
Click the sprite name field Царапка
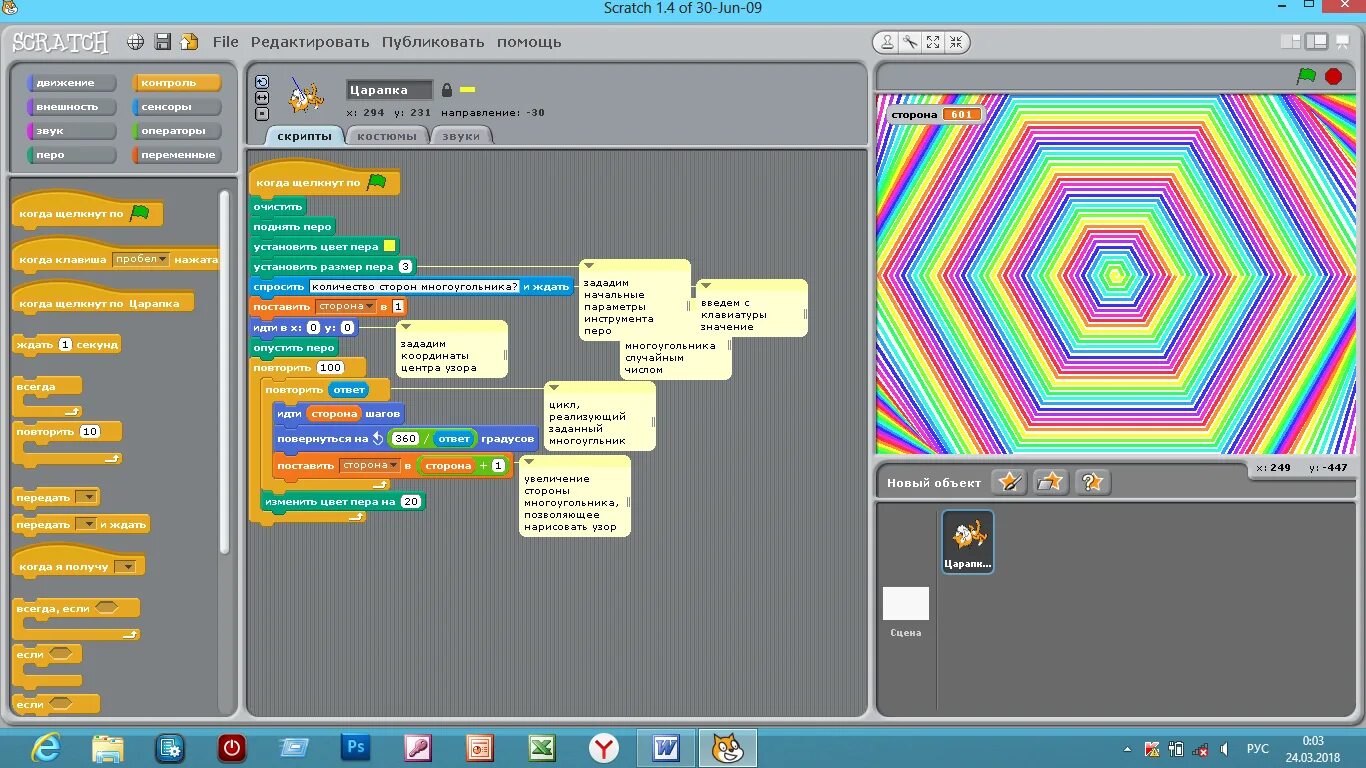[x=390, y=90]
